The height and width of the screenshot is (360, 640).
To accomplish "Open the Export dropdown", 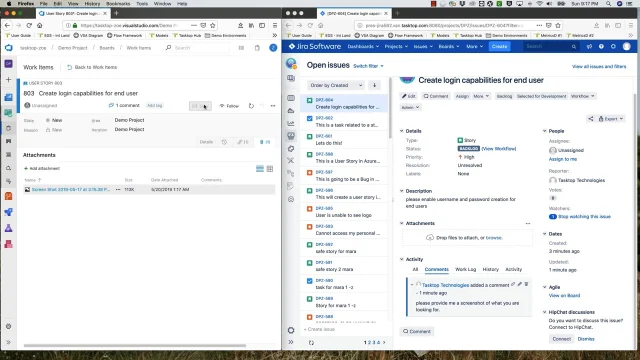I will 611,119.
